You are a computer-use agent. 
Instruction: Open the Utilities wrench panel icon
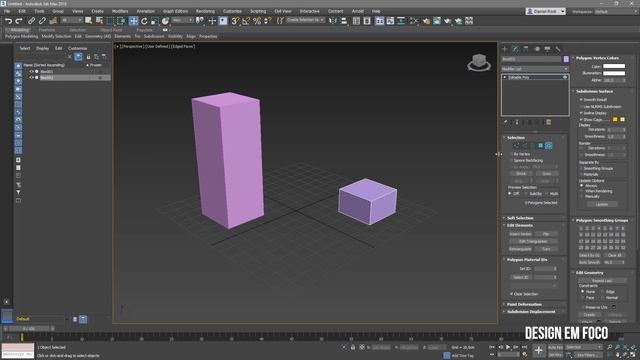click(558, 49)
